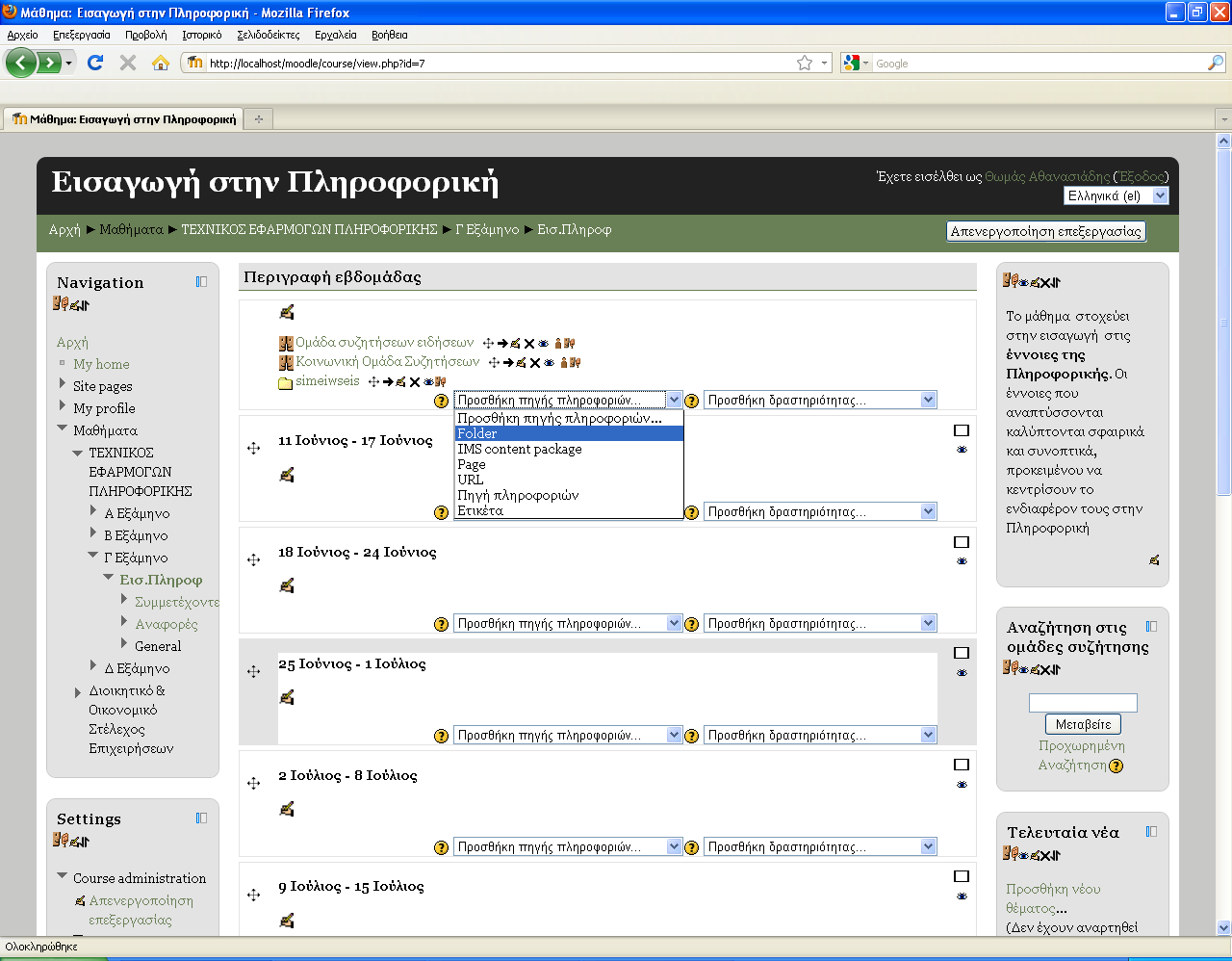Edit summary of week 2 Ιούλιος - 8 Ιούλιος

point(286,809)
